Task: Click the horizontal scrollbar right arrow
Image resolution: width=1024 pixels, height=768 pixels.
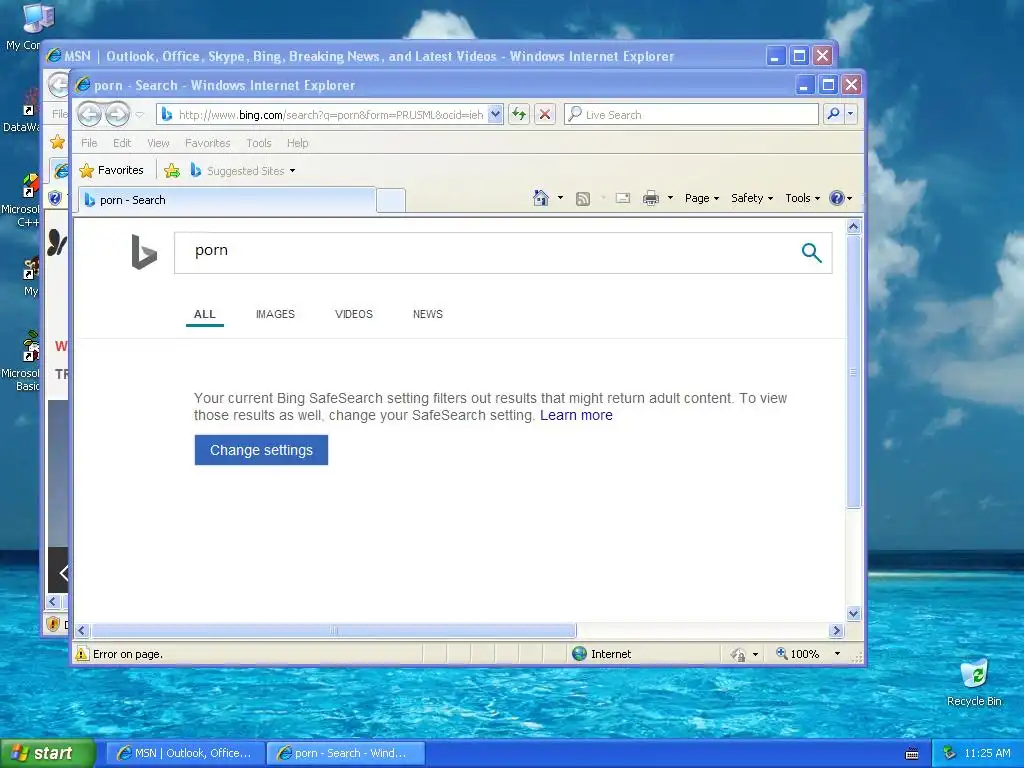Action: tap(837, 630)
